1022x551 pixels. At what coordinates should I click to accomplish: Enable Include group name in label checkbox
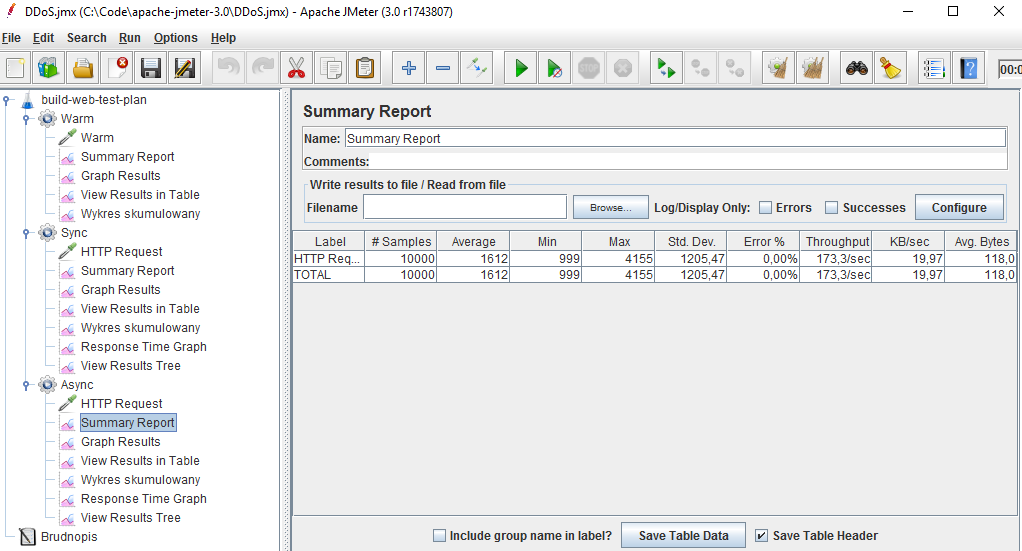click(x=439, y=535)
